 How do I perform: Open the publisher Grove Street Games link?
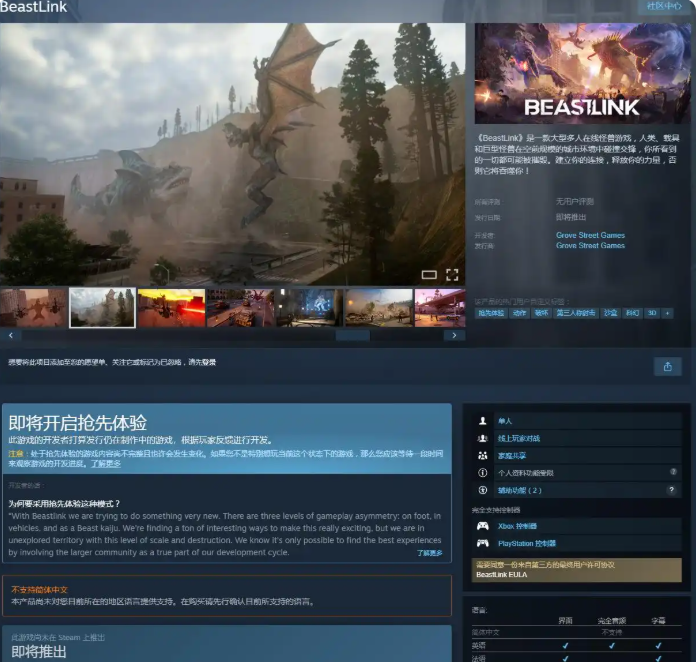(590, 245)
